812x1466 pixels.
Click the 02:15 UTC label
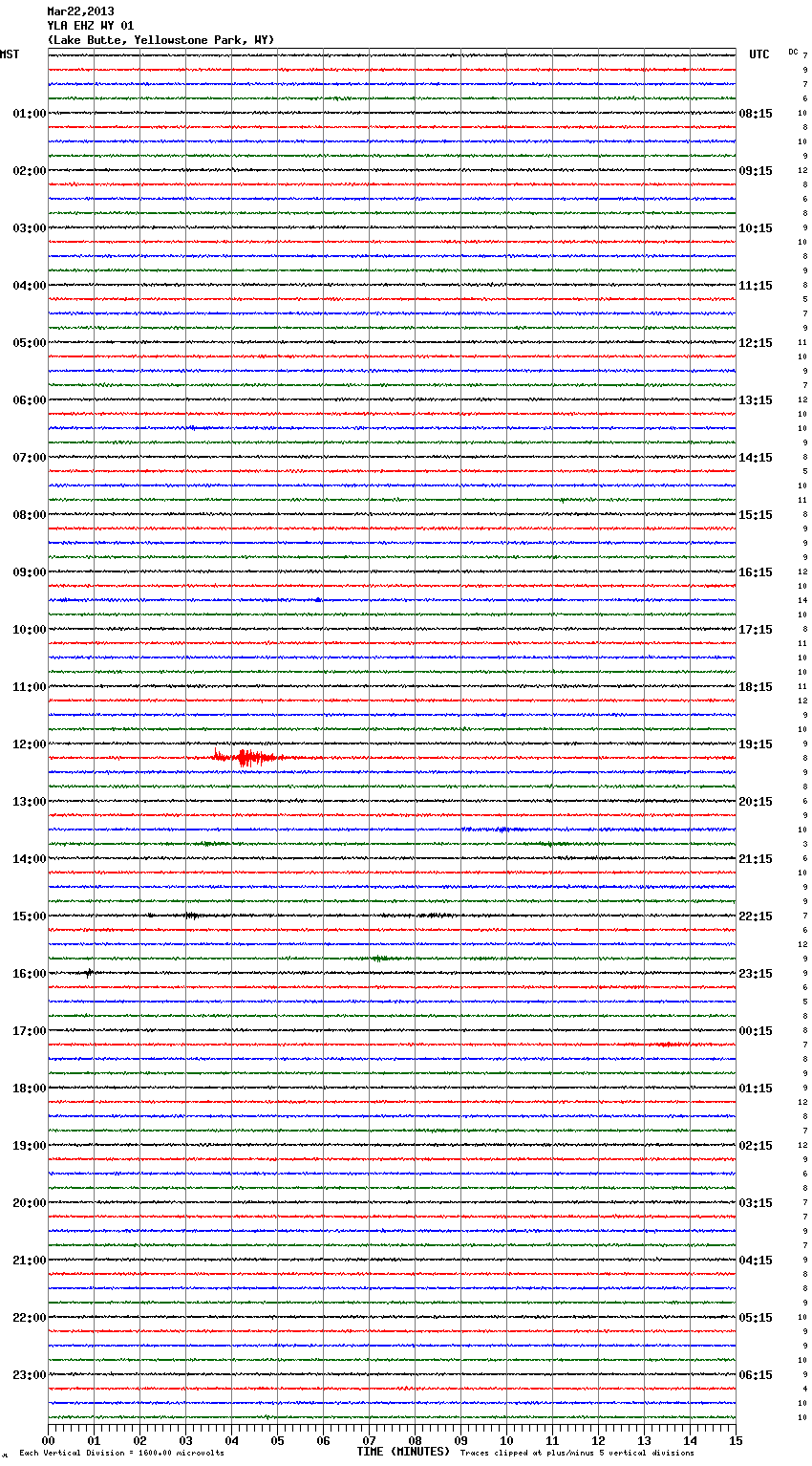click(756, 1146)
